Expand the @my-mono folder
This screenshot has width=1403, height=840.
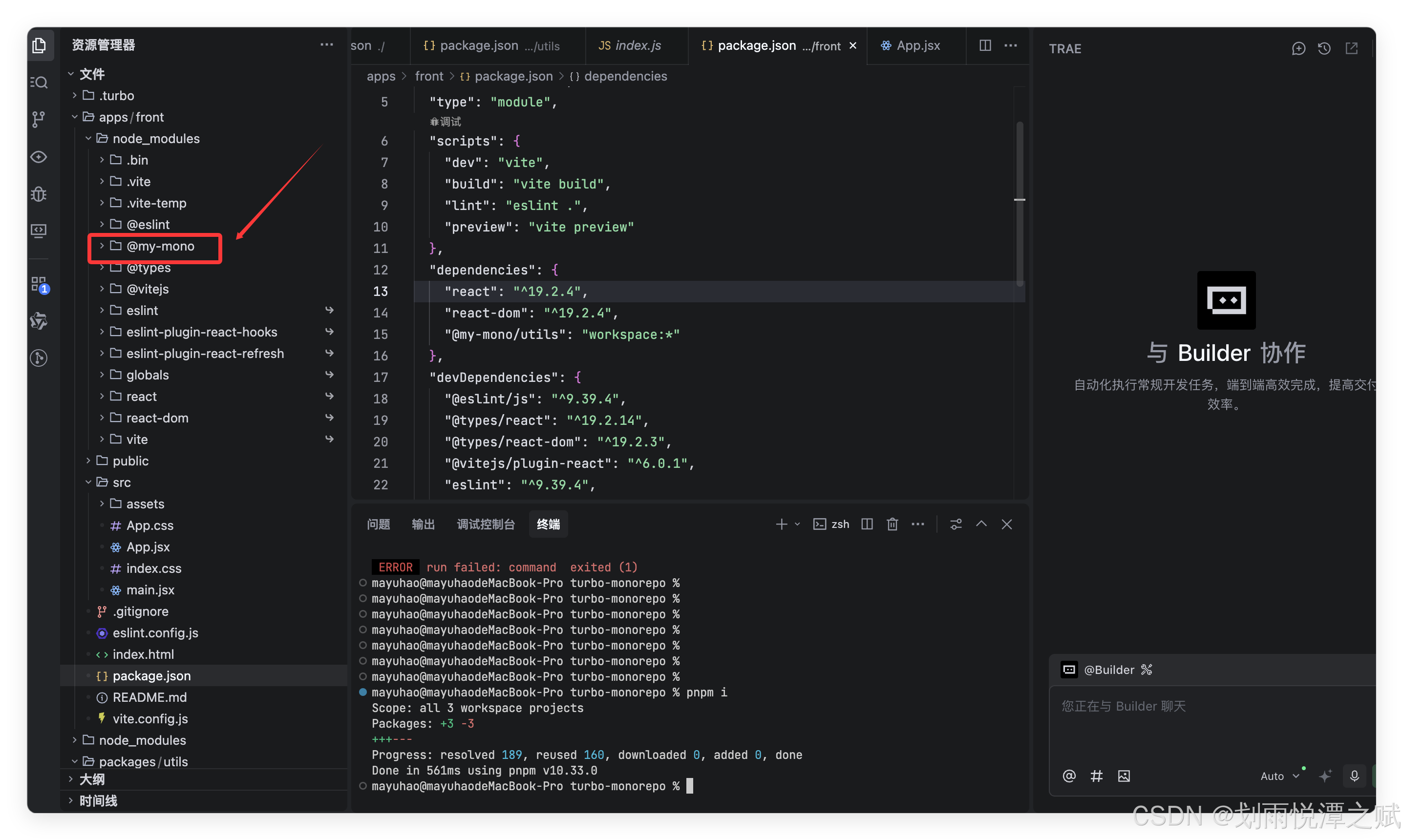click(160, 246)
